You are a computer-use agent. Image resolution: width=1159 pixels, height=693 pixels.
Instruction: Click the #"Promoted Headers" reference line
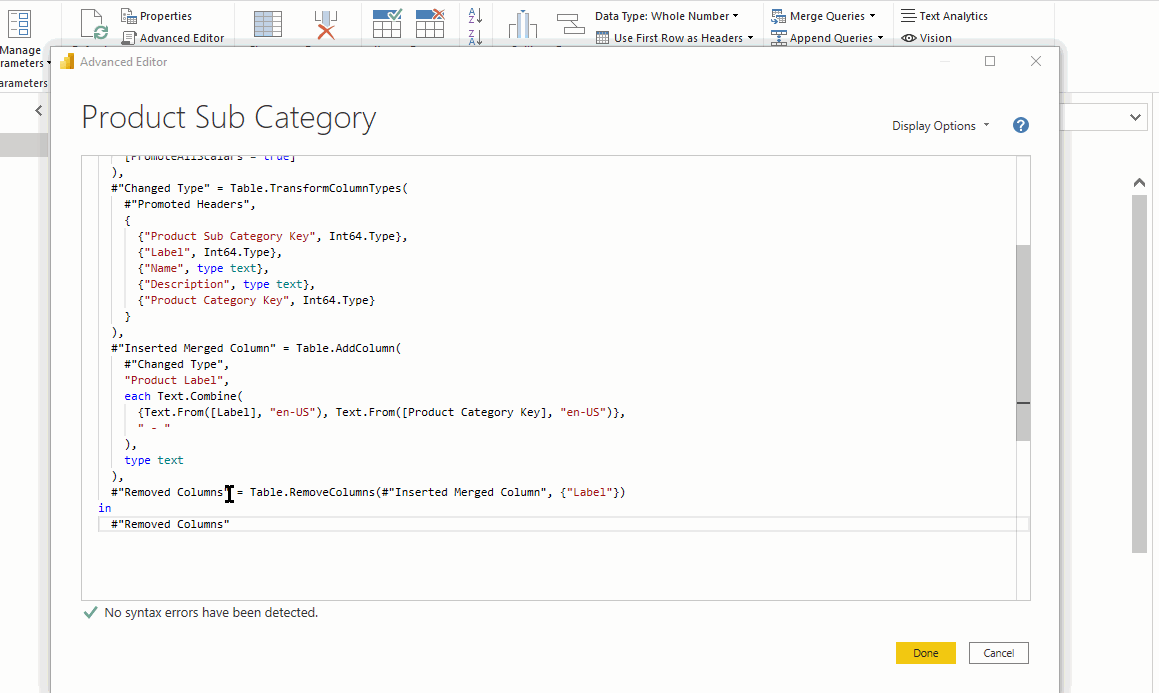[x=190, y=204]
